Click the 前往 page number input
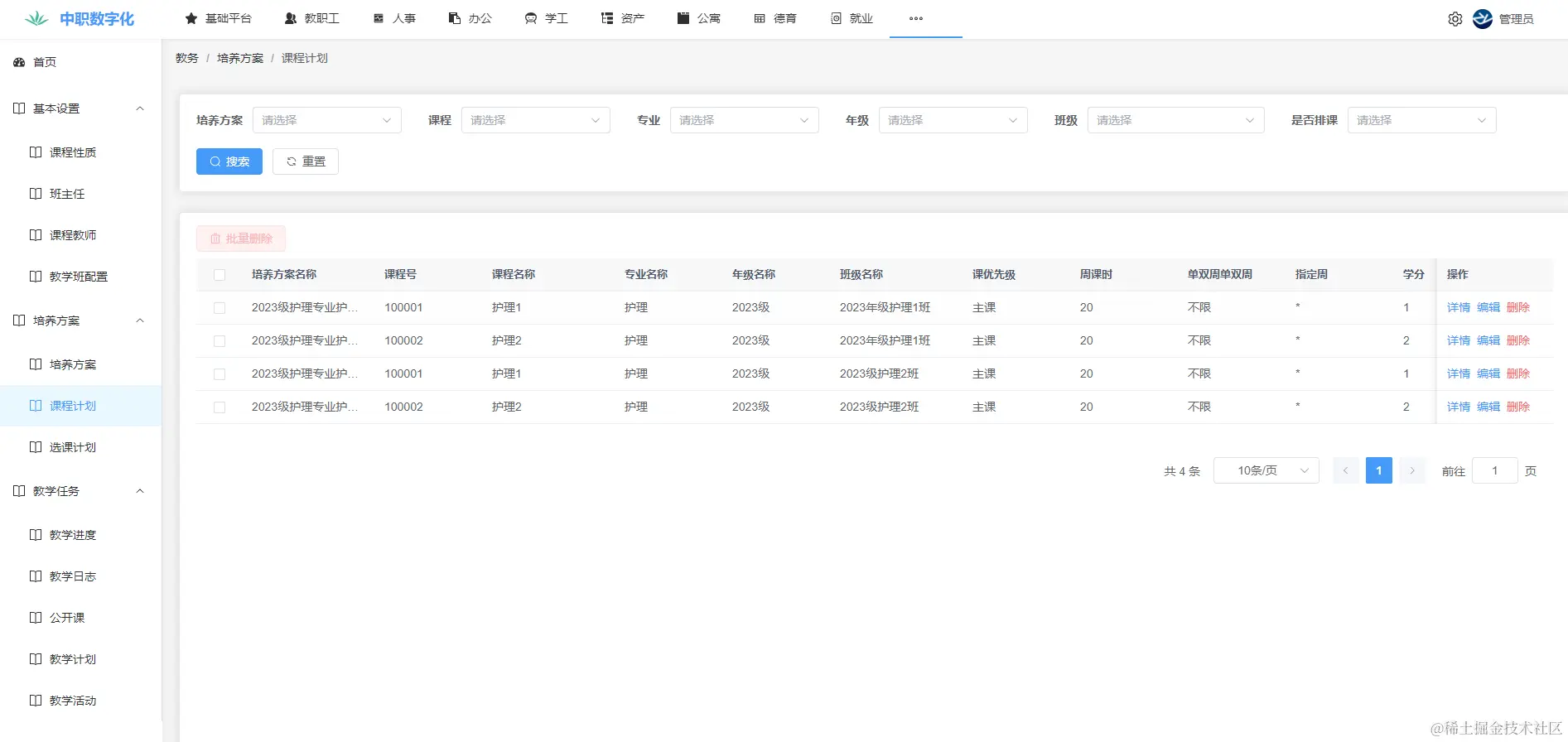The height and width of the screenshot is (742, 1568). [x=1495, y=470]
